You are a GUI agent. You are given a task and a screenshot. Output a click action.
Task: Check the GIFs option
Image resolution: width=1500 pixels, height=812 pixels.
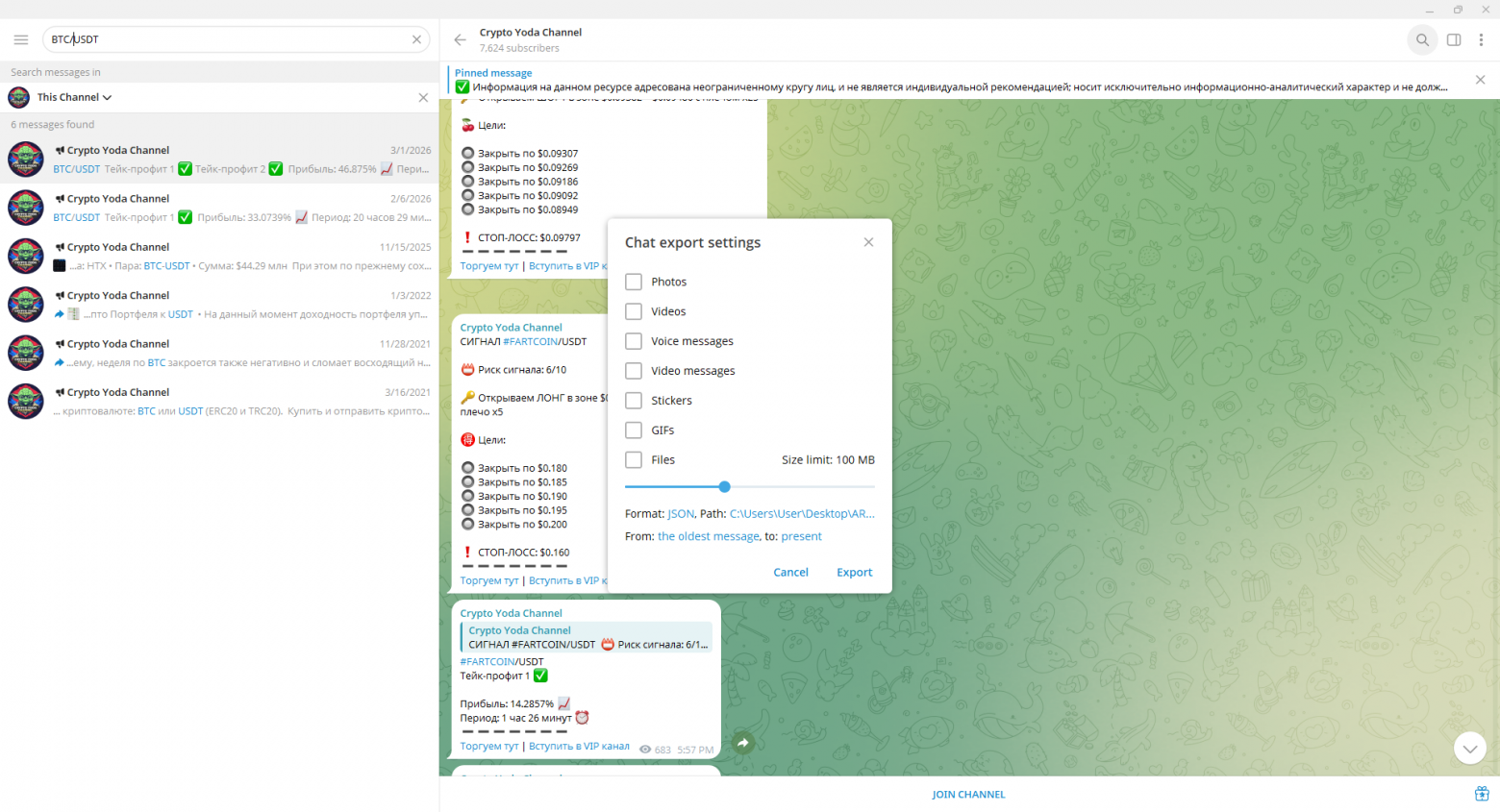coord(634,431)
